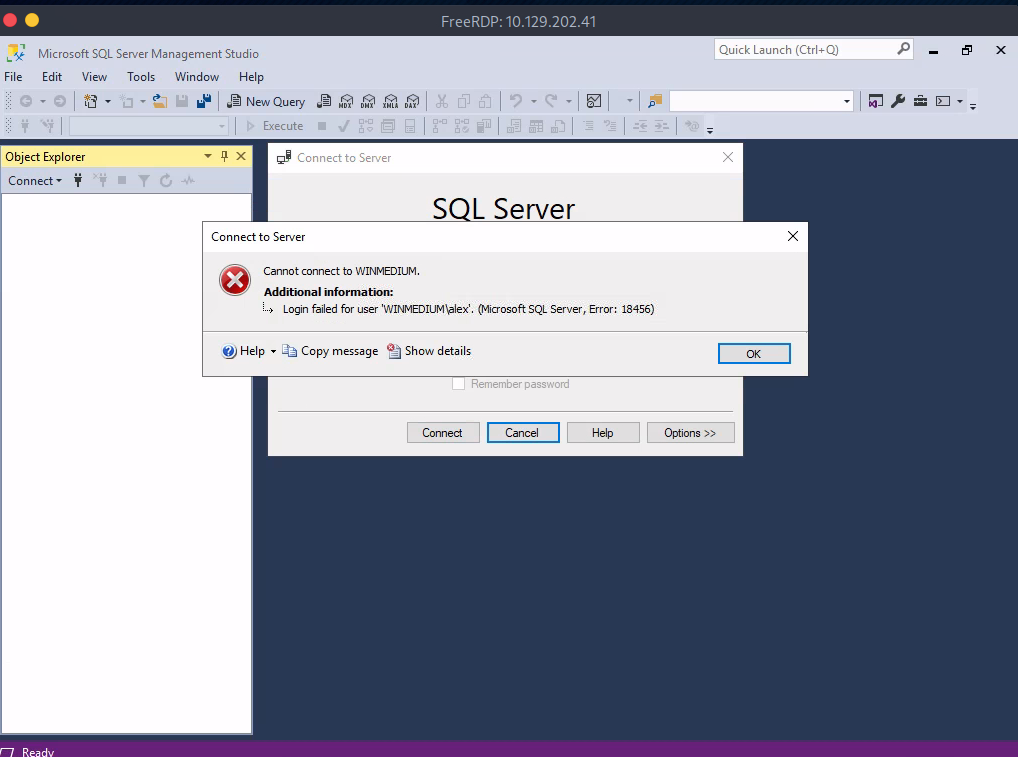Close the error dialog with X

coord(793,236)
